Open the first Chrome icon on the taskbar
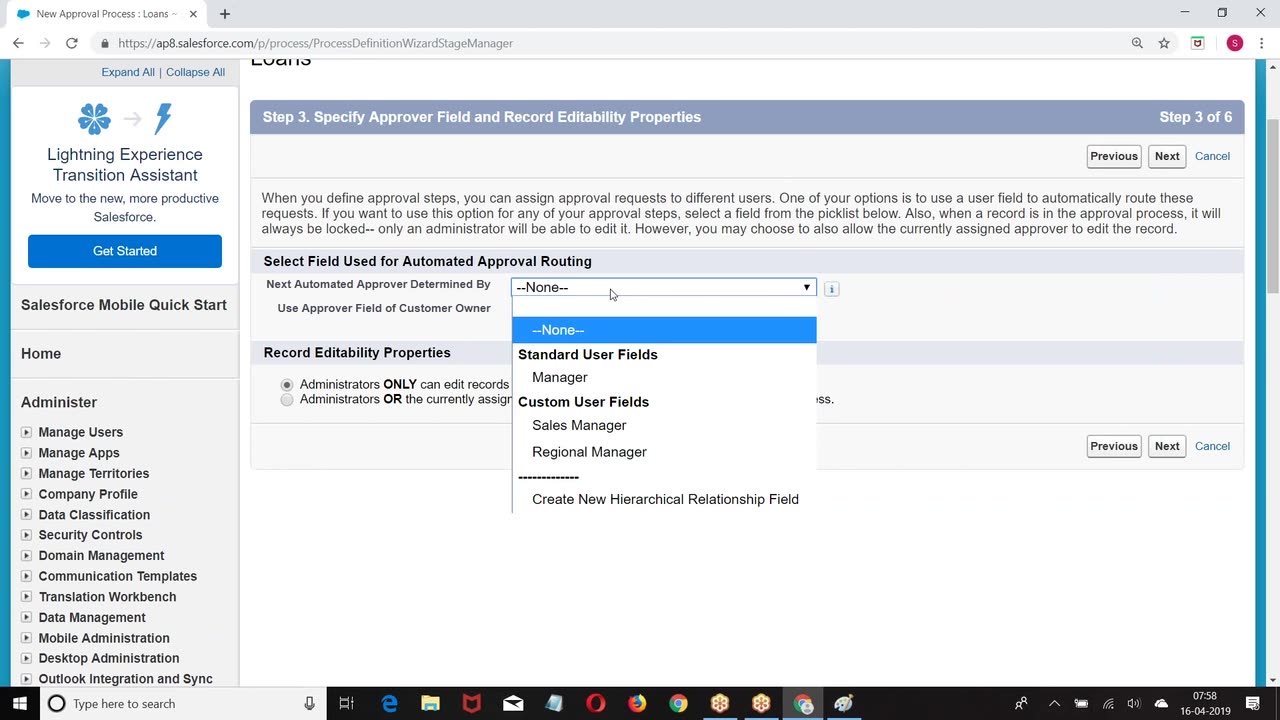Screen dimensions: 1280x720 coord(678,703)
